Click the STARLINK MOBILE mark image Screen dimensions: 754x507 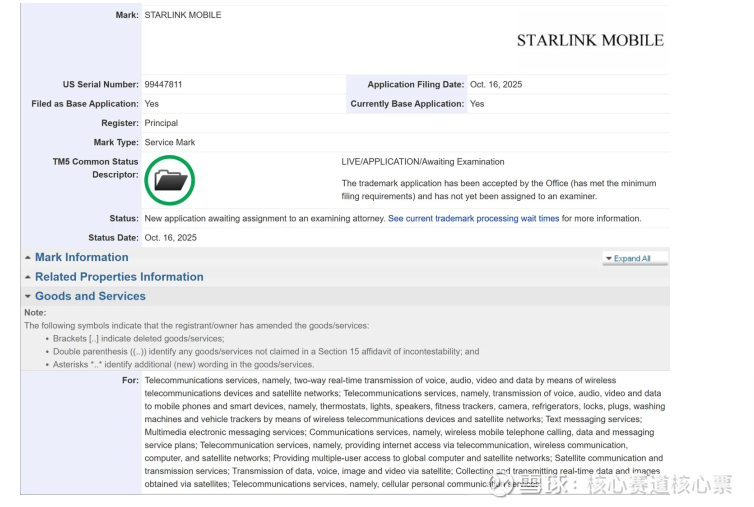click(x=590, y=40)
